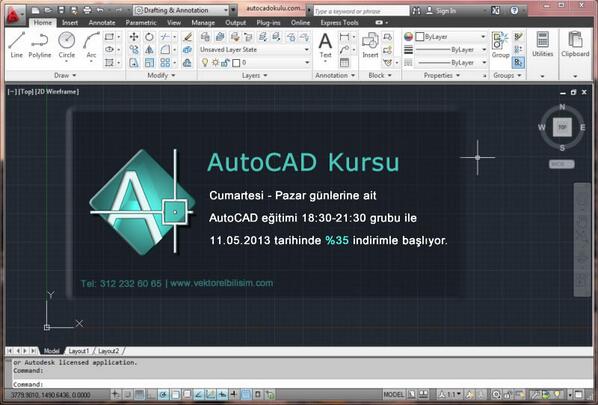Open the Unsaved Layer State dropdown

click(x=255, y=50)
